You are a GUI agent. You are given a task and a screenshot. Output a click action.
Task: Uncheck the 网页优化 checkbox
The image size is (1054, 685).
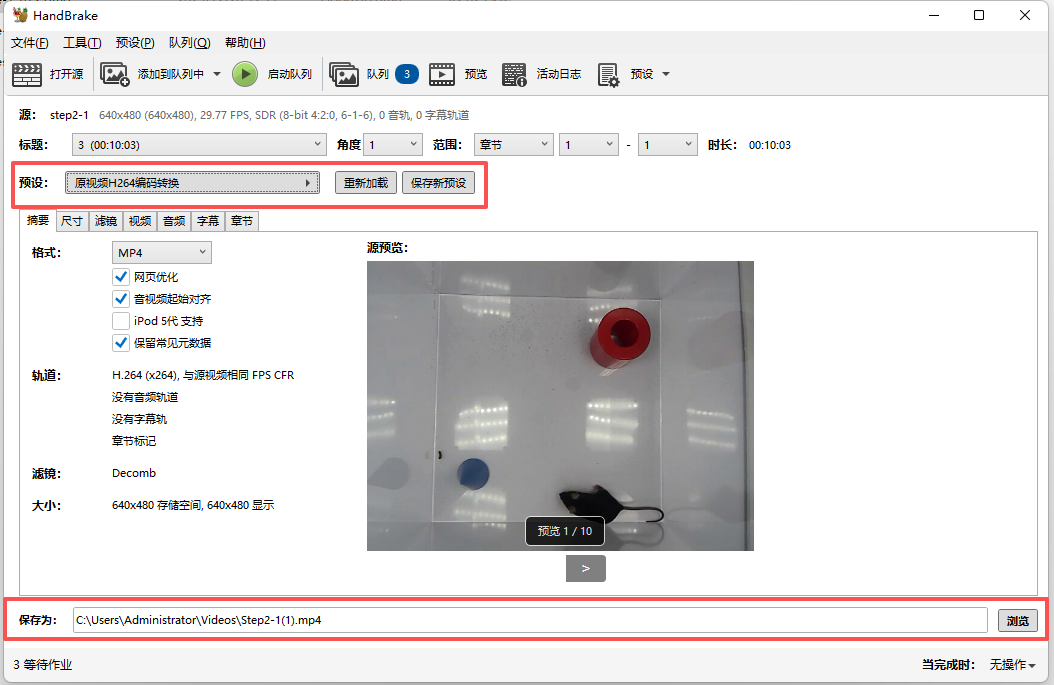coord(121,277)
